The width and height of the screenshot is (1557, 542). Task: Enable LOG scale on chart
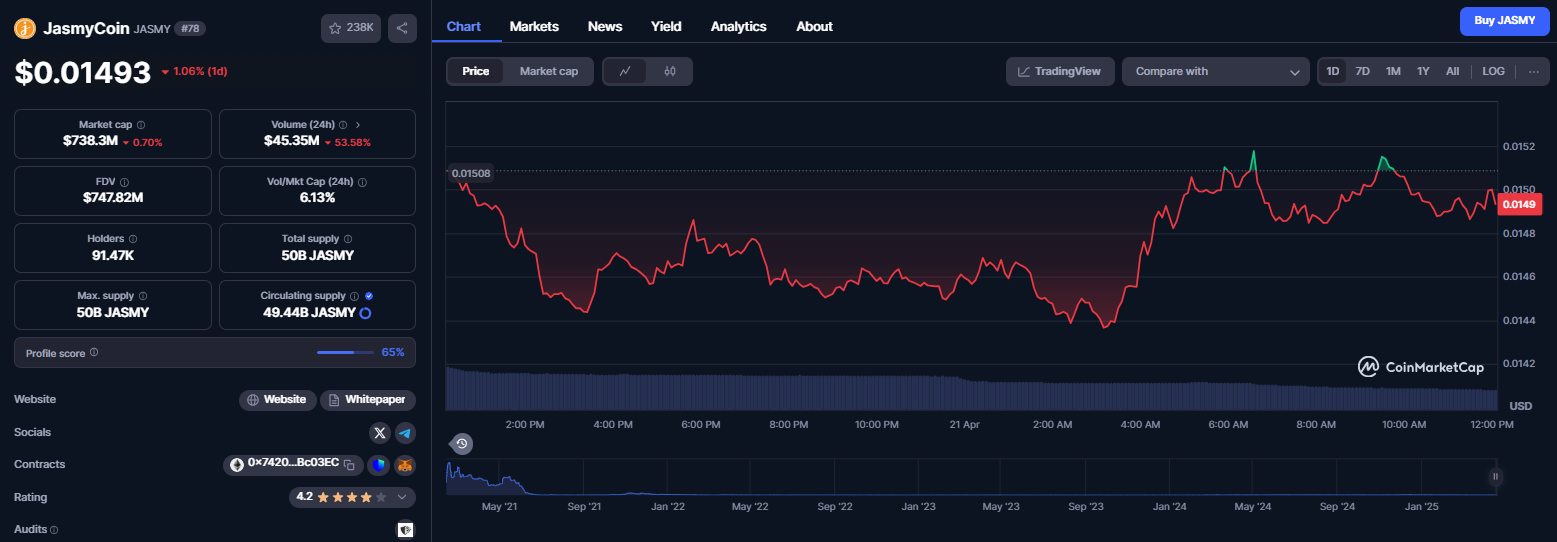point(1493,71)
